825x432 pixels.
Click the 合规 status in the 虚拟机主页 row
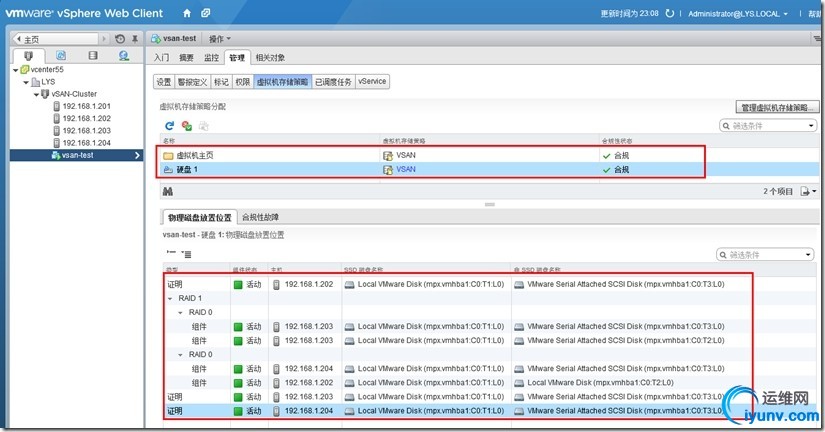(621, 156)
